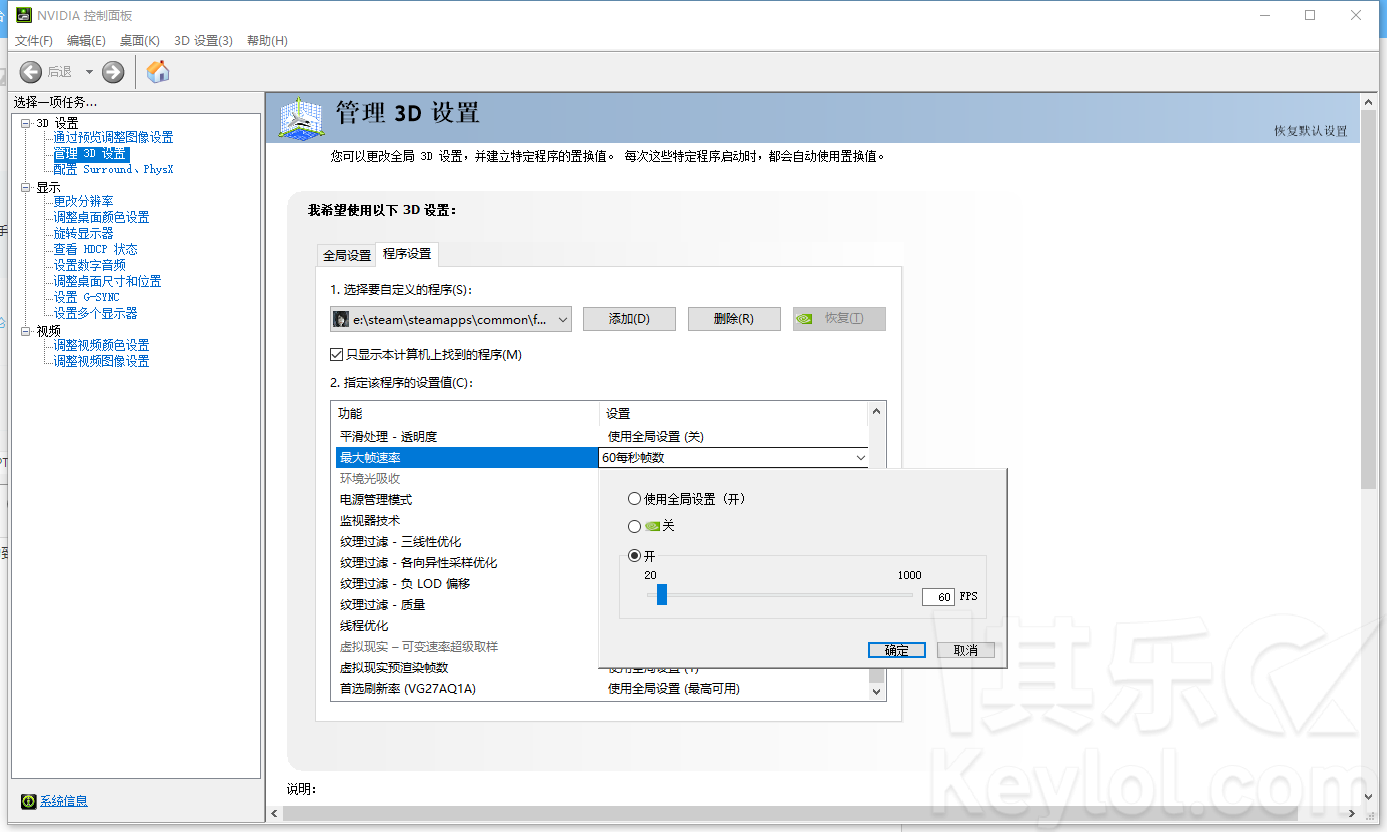Select the 使用全局设置 (开) radio option
Viewport: 1387px width, 832px height.
tap(634, 499)
